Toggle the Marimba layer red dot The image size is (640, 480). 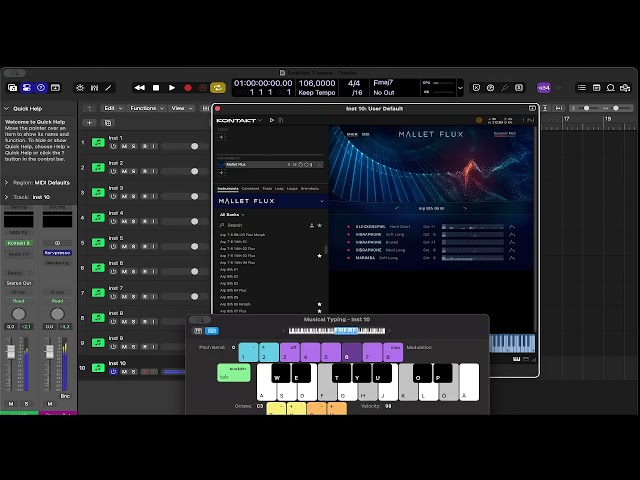(348, 258)
